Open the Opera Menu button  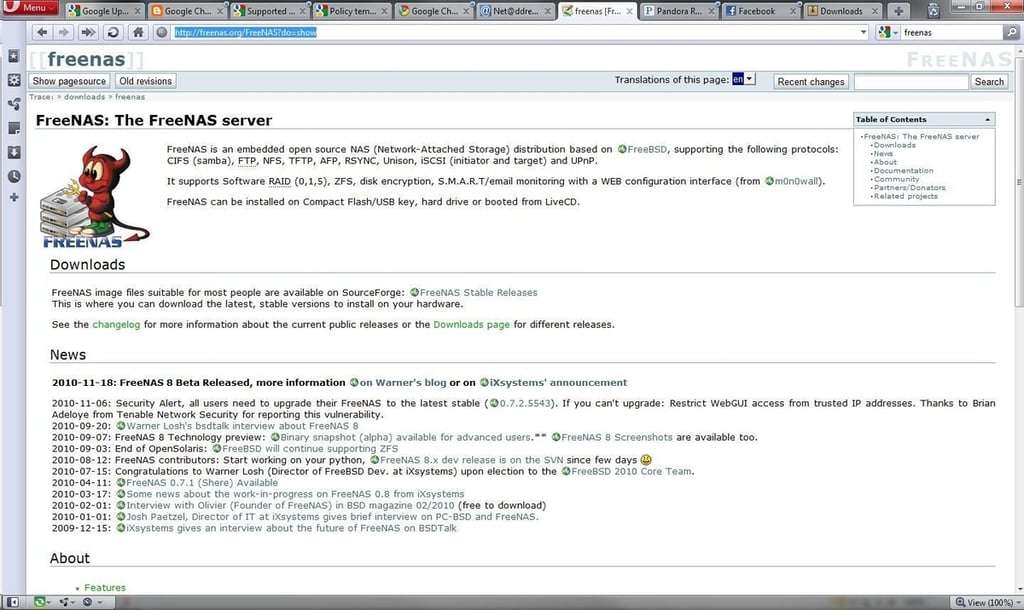point(29,8)
